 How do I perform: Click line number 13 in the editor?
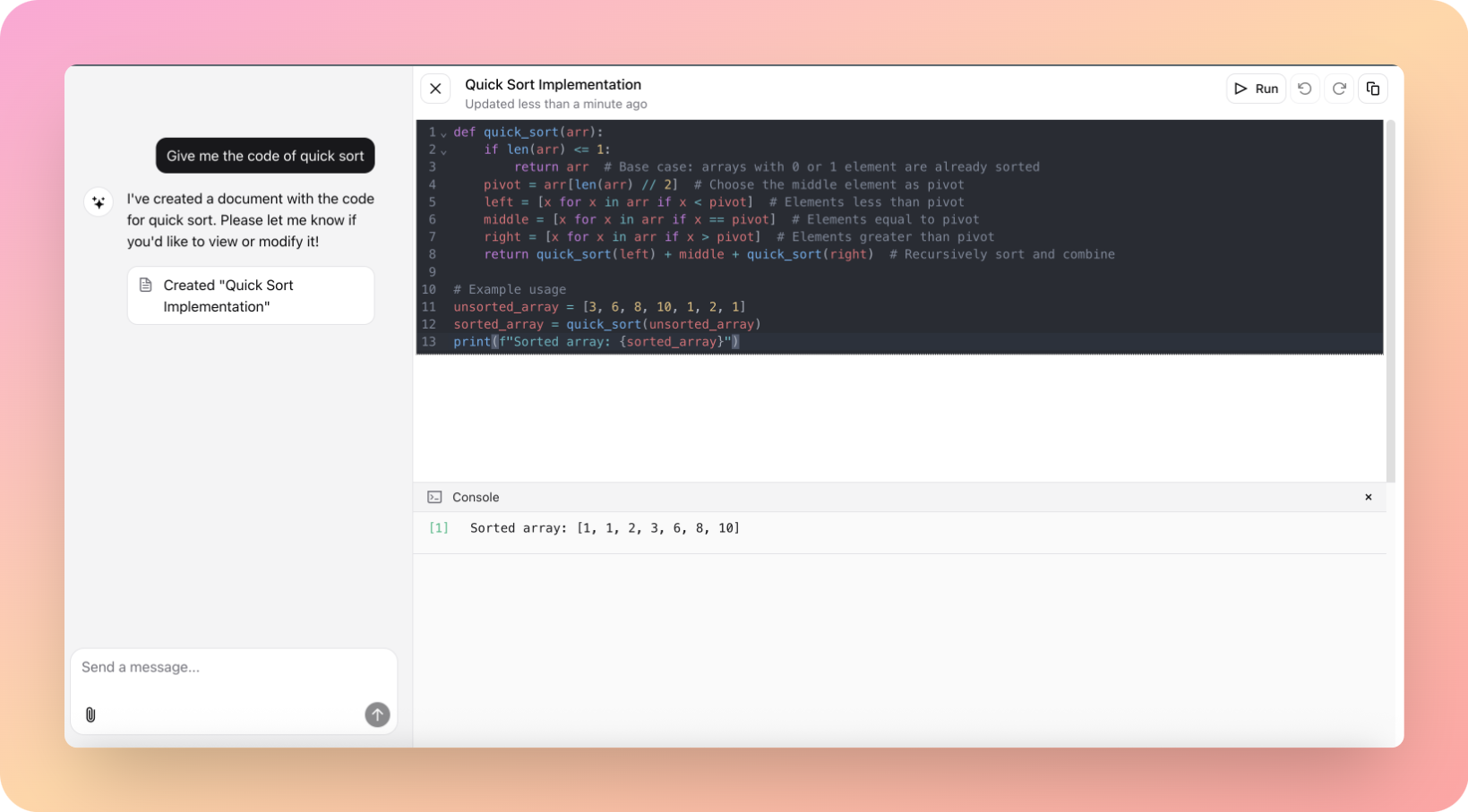[x=429, y=342]
